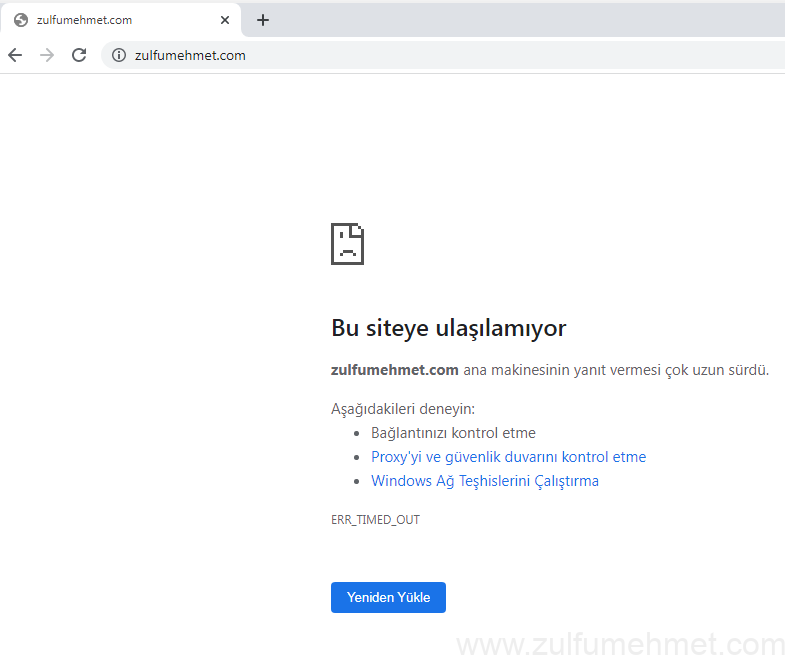Click the Bu siteye ulaşılamıyor heading
Image resolution: width=785 pixels, height=655 pixels.
coord(448,328)
